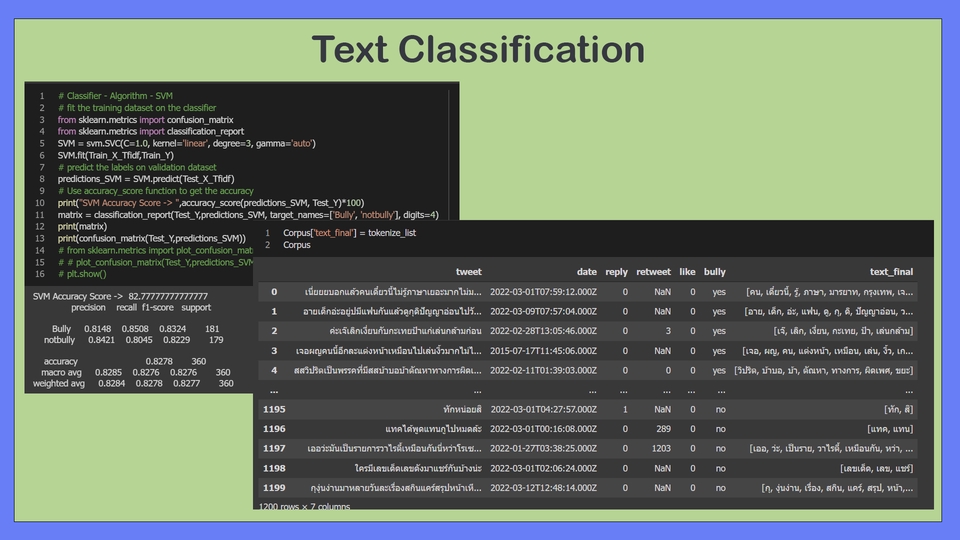The height and width of the screenshot is (540, 960).
Task: Click the bully value "no" in row 1198
Action: point(721,468)
